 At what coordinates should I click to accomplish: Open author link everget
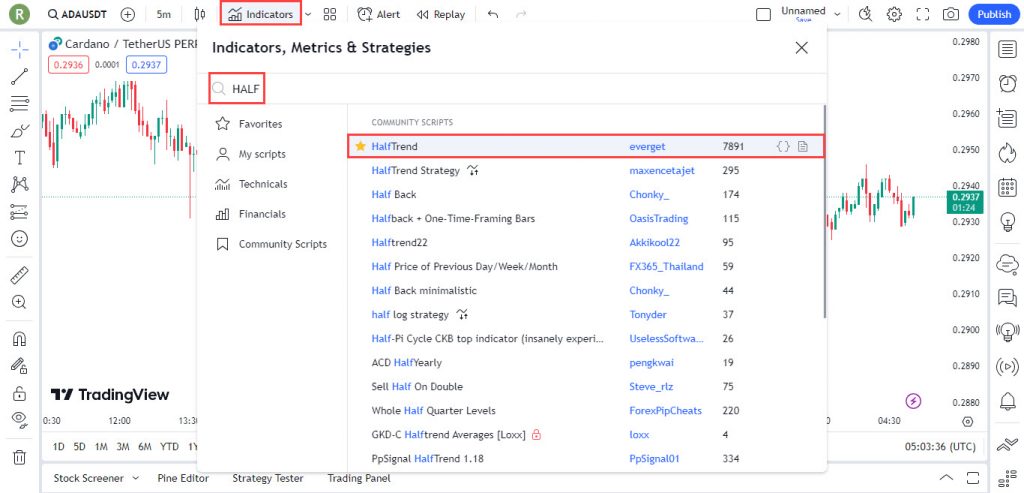click(647, 146)
